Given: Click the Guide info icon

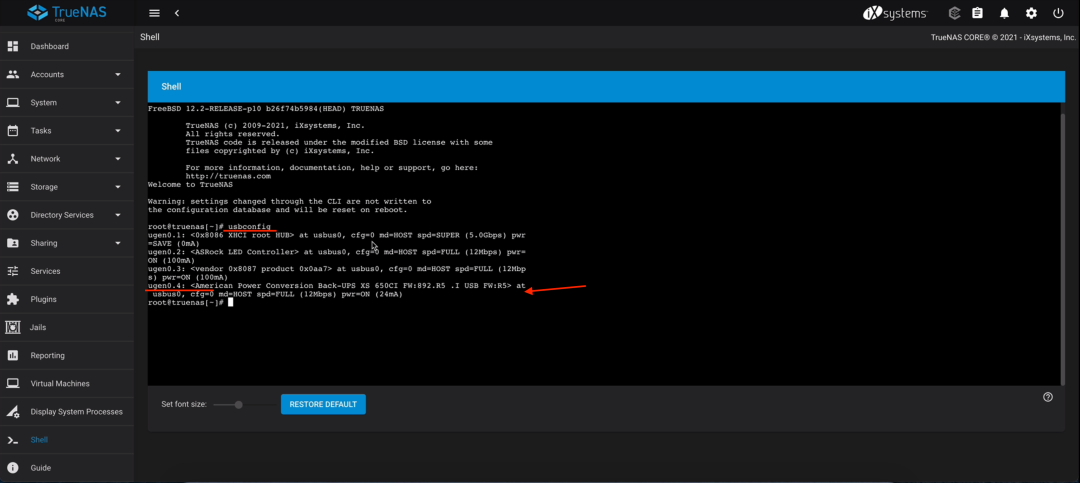Looking at the screenshot, I should [x=12, y=468].
